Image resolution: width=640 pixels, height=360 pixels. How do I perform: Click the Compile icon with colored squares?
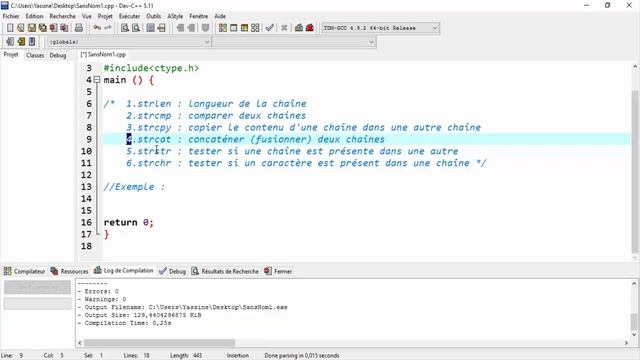click(x=222, y=28)
